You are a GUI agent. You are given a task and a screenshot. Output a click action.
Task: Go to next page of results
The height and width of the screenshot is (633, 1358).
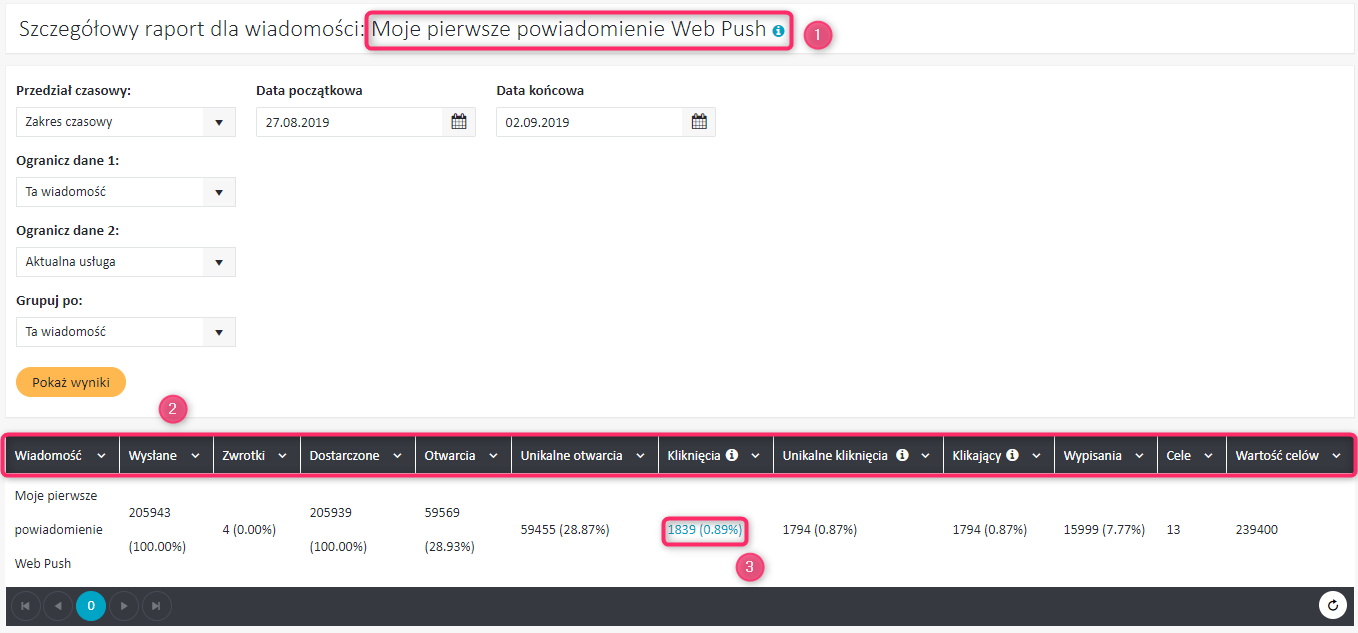[x=124, y=606]
